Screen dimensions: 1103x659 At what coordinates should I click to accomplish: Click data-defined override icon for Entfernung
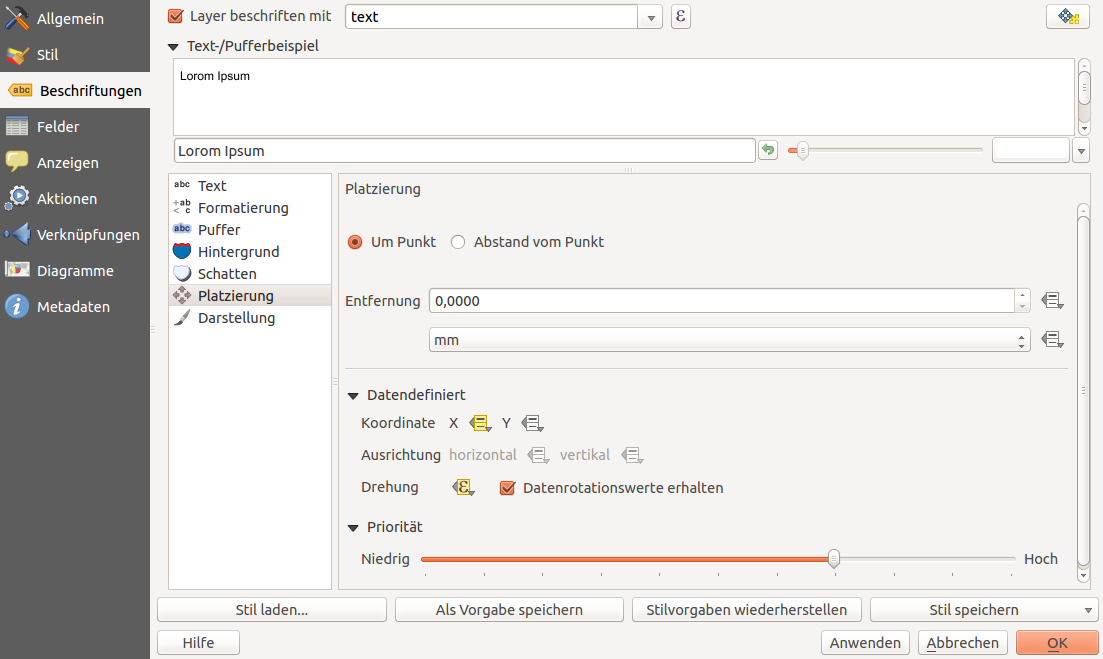coord(1051,300)
